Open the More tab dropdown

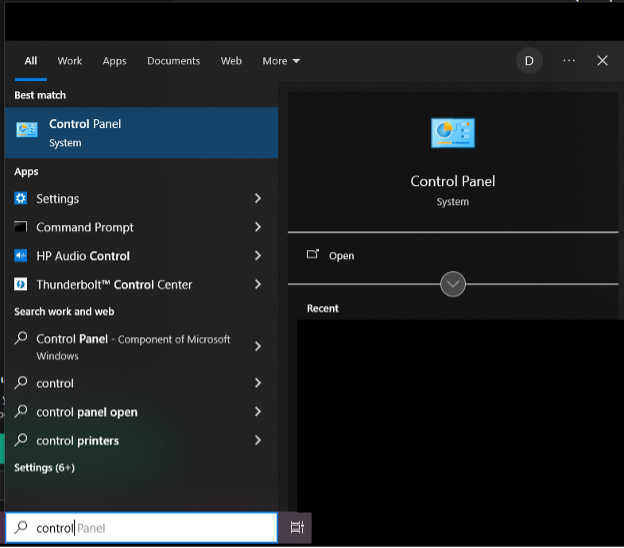[281, 61]
